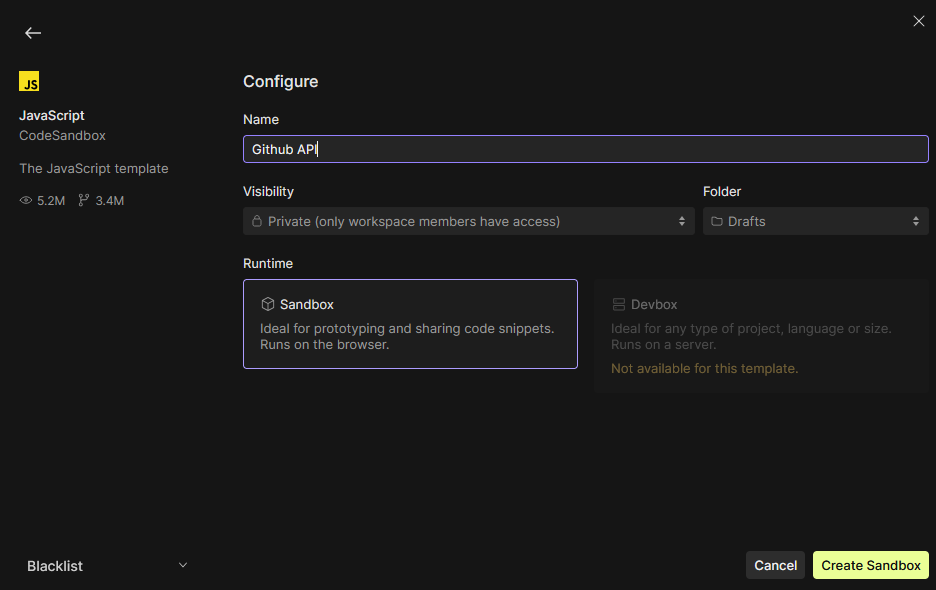Click the lock icon in Visibility field
Image resolution: width=936 pixels, height=590 pixels.
257,221
